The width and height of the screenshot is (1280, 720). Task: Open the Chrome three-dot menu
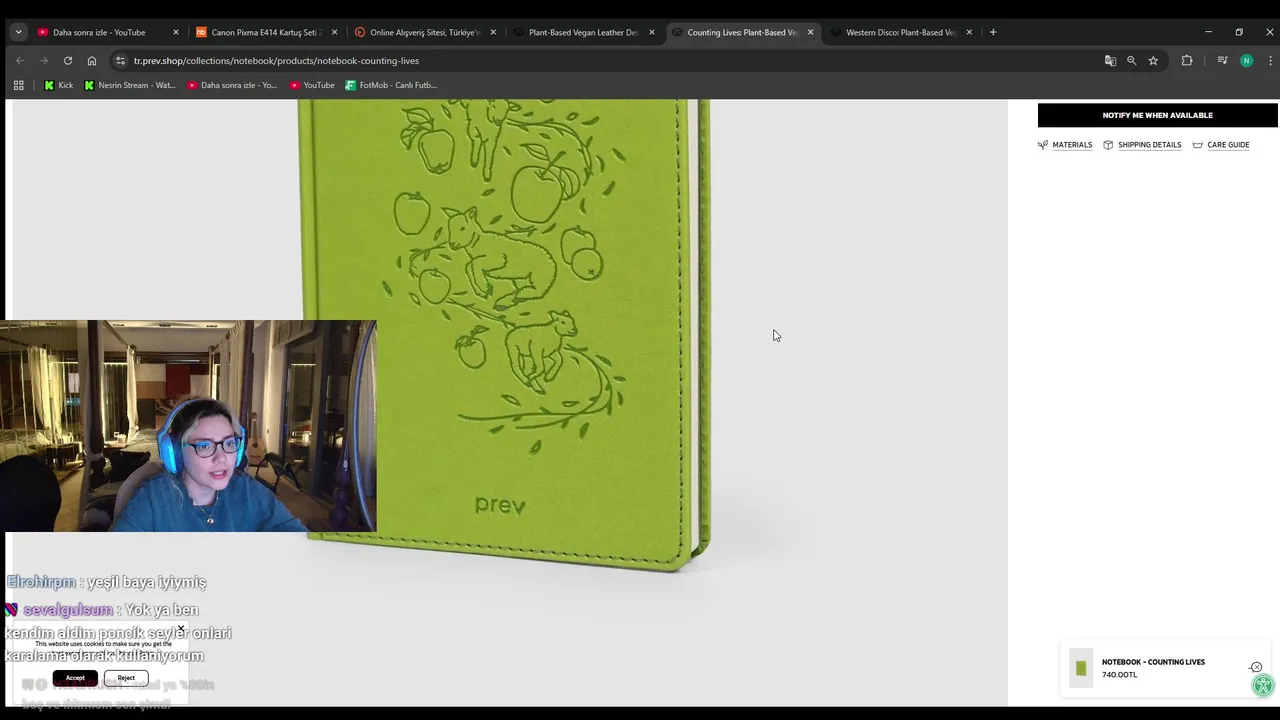click(x=1270, y=60)
